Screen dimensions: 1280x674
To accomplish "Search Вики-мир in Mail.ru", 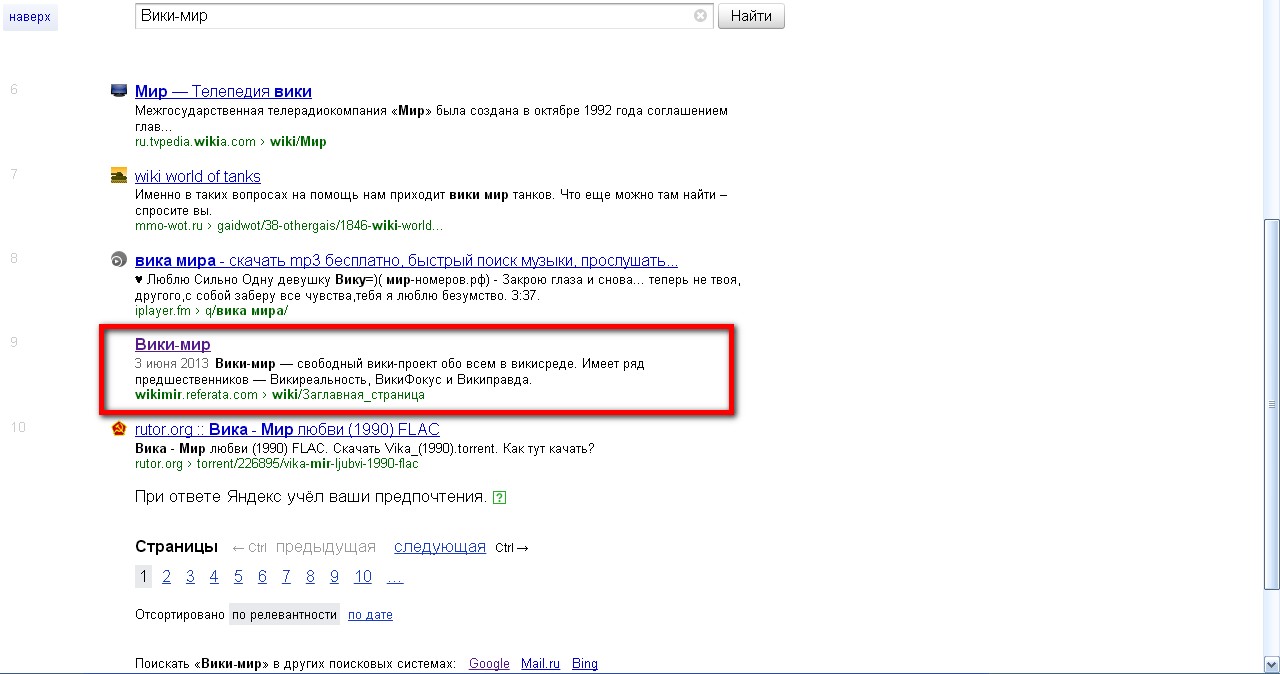I will pyautogui.click(x=540, y=664).
